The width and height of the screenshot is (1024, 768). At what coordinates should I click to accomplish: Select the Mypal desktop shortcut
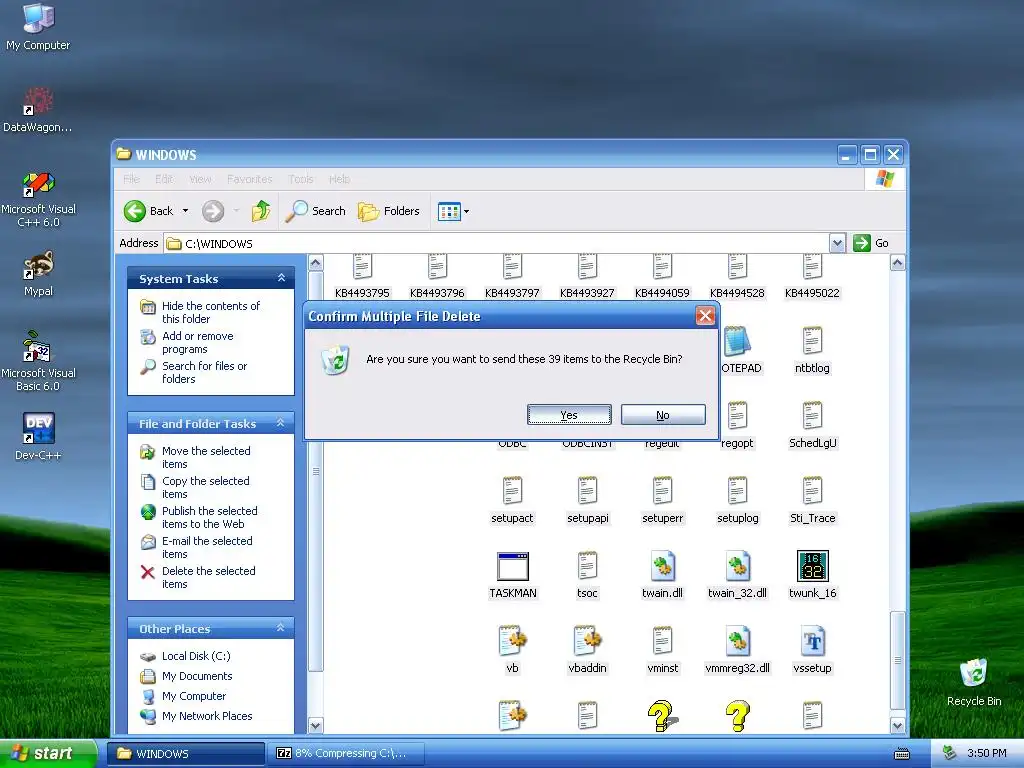[x=39, y=264]
